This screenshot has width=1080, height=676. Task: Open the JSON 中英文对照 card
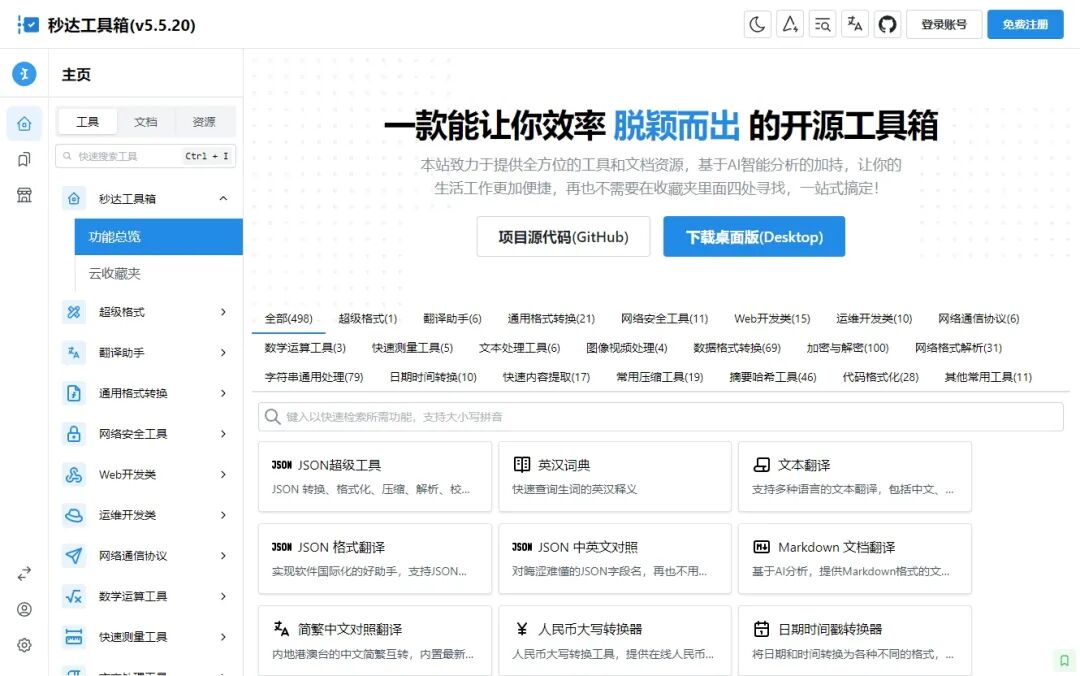(x=614, y=558)
